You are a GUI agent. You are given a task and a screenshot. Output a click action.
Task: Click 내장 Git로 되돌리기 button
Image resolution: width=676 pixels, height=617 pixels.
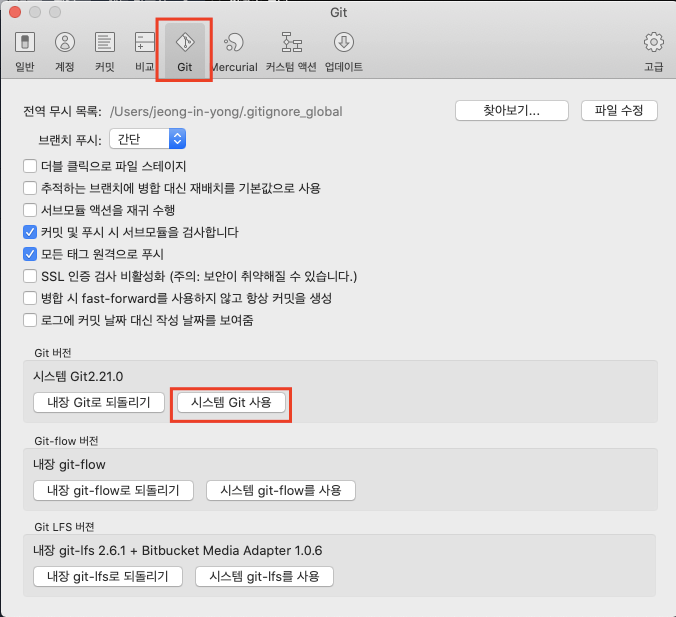[x=99, y=402]
